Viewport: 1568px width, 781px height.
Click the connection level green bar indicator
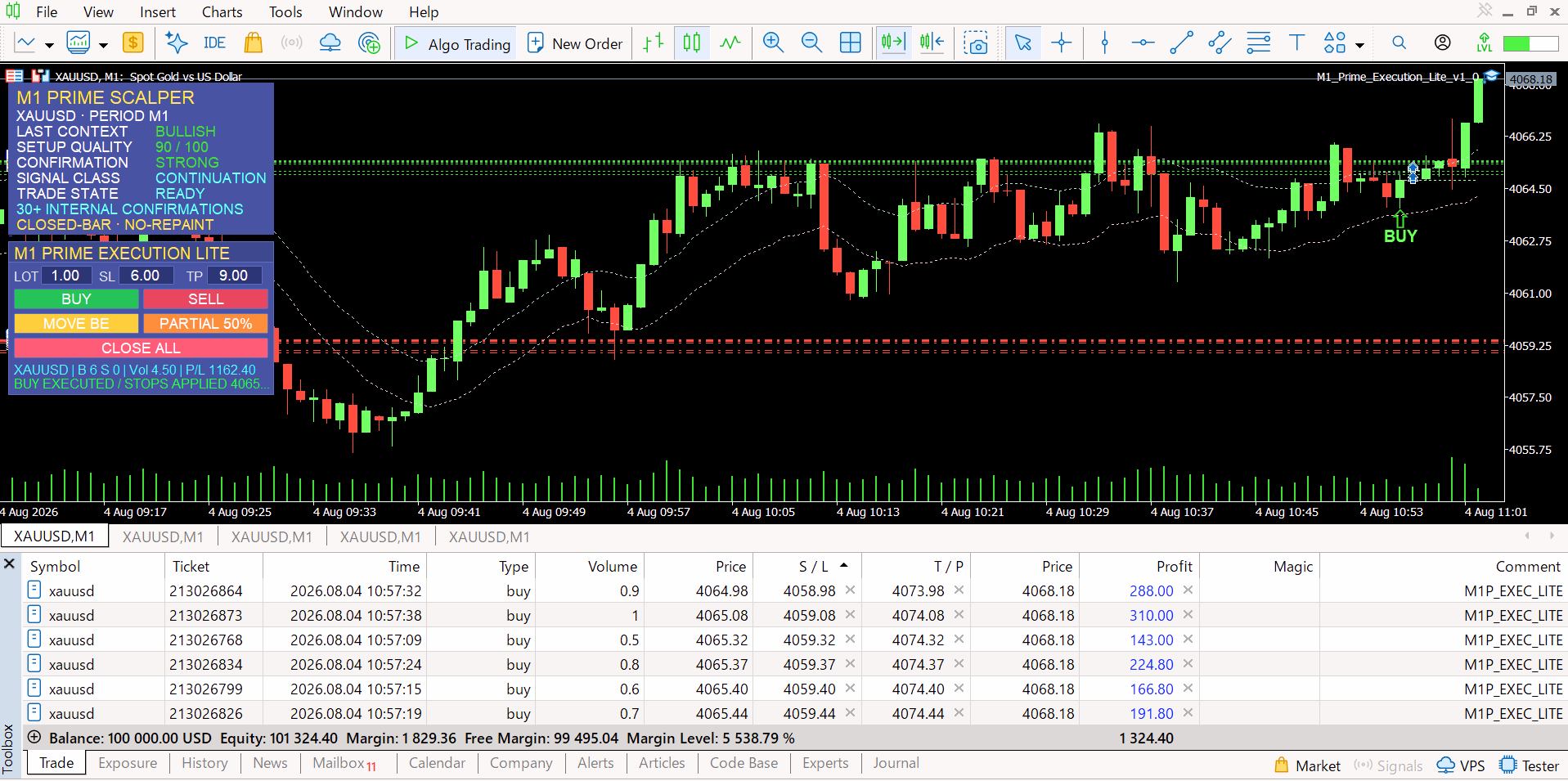pyautogui.click(x=1530, y=43)
